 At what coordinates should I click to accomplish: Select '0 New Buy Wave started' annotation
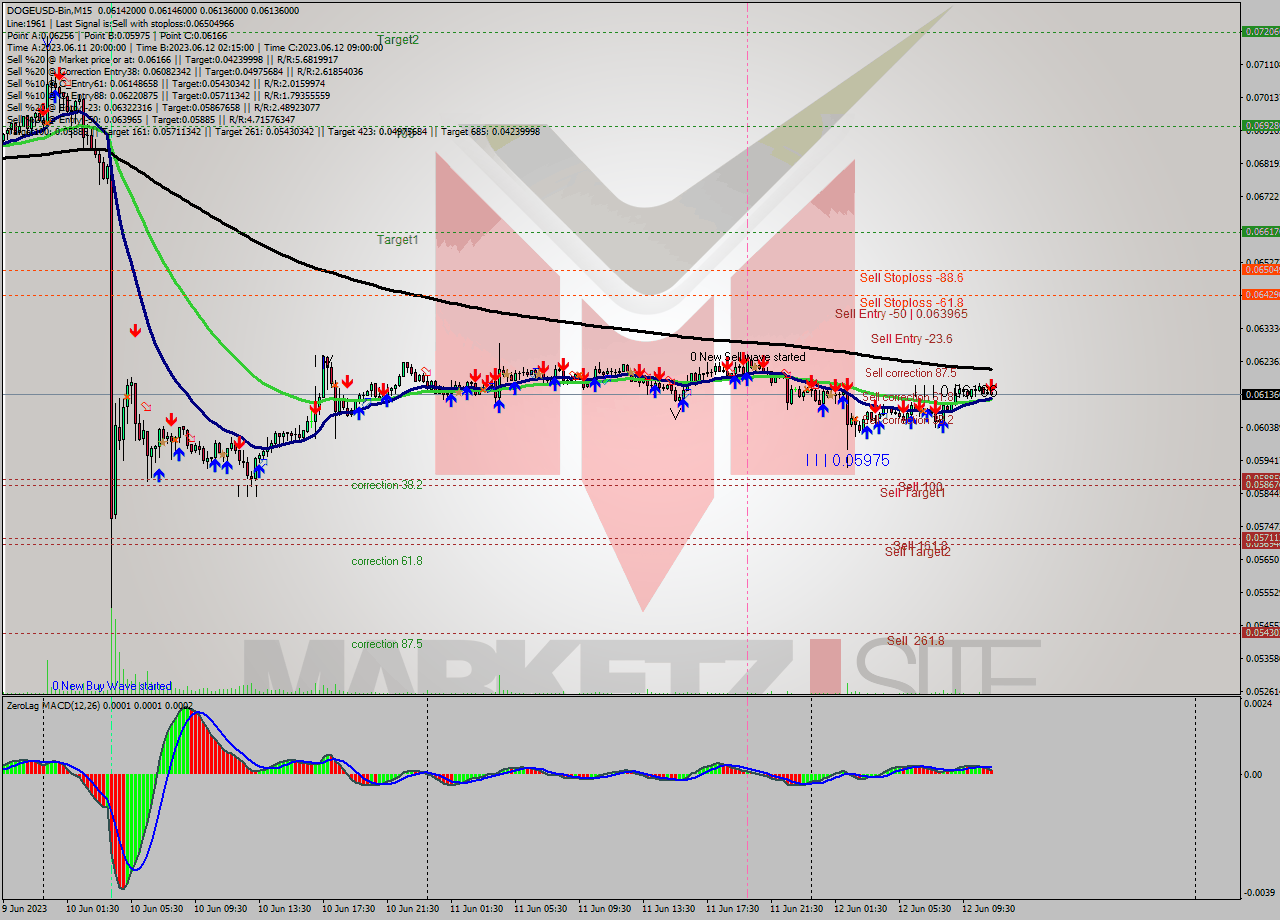(112, 686)
